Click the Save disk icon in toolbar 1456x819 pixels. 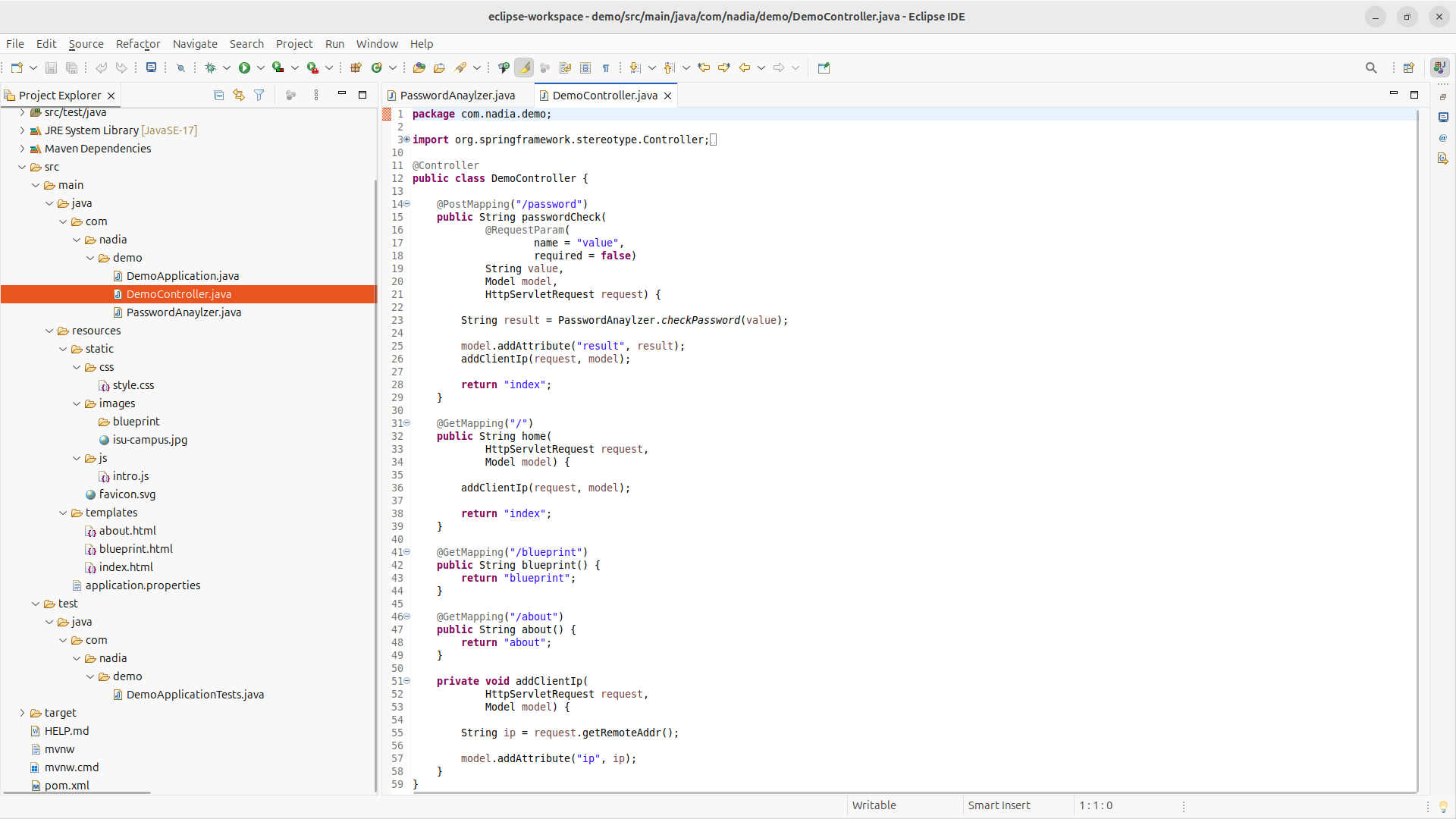pos(51,67)
